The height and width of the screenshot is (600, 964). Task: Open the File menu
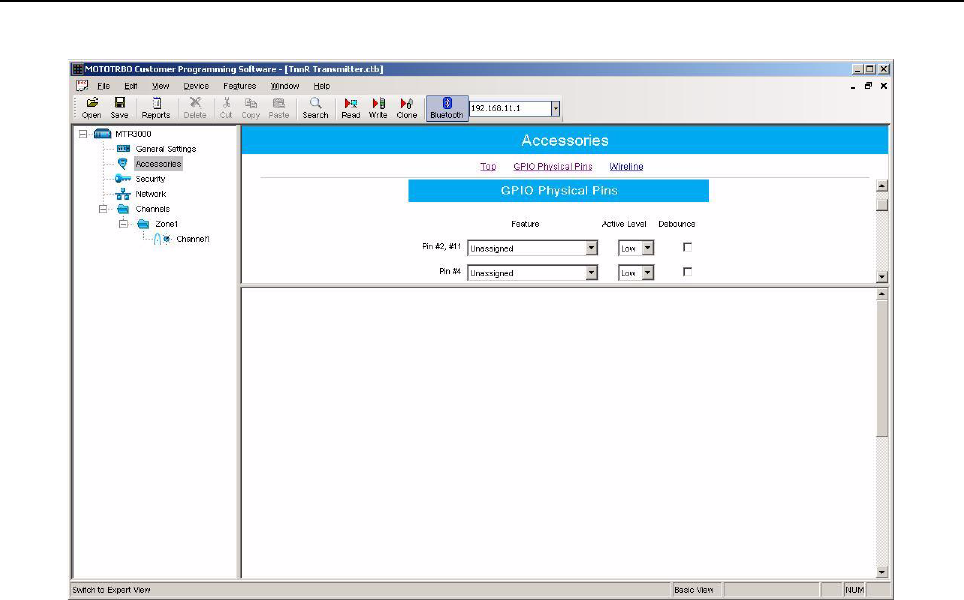(x=103, y=86)
